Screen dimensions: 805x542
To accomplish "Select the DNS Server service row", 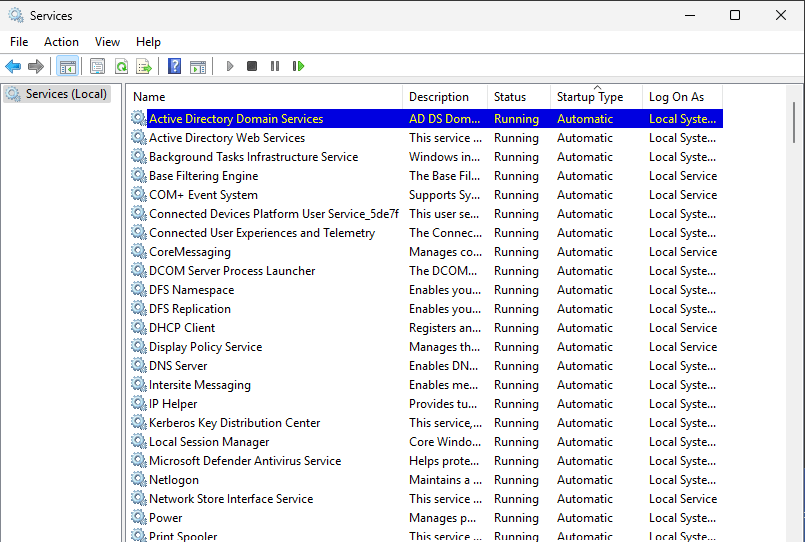I will 178,366.
